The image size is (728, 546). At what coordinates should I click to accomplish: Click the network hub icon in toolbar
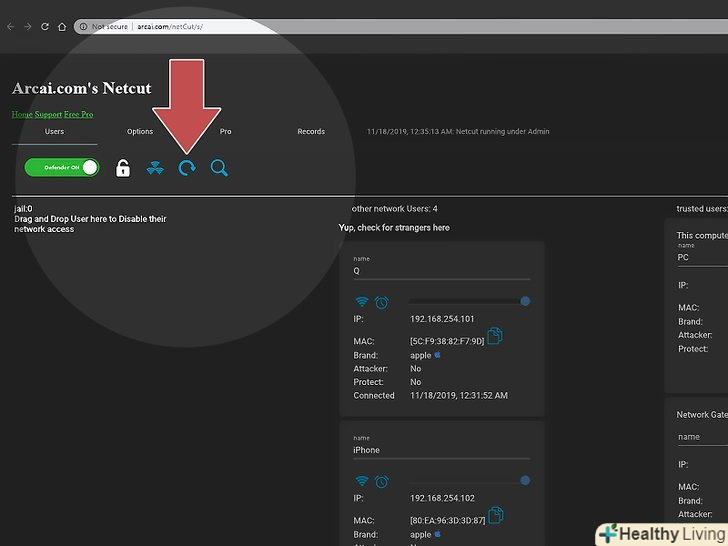point(155,168)
